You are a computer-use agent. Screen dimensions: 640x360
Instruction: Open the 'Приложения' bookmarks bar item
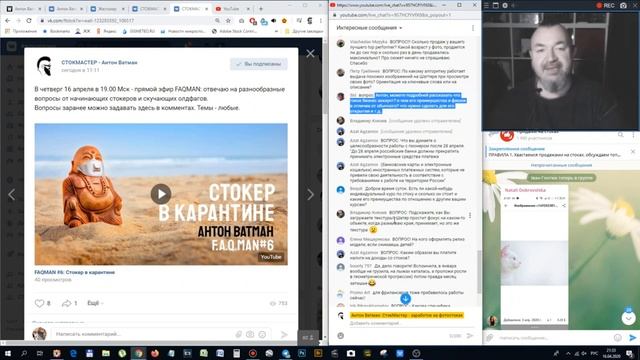tap(21, 31)
